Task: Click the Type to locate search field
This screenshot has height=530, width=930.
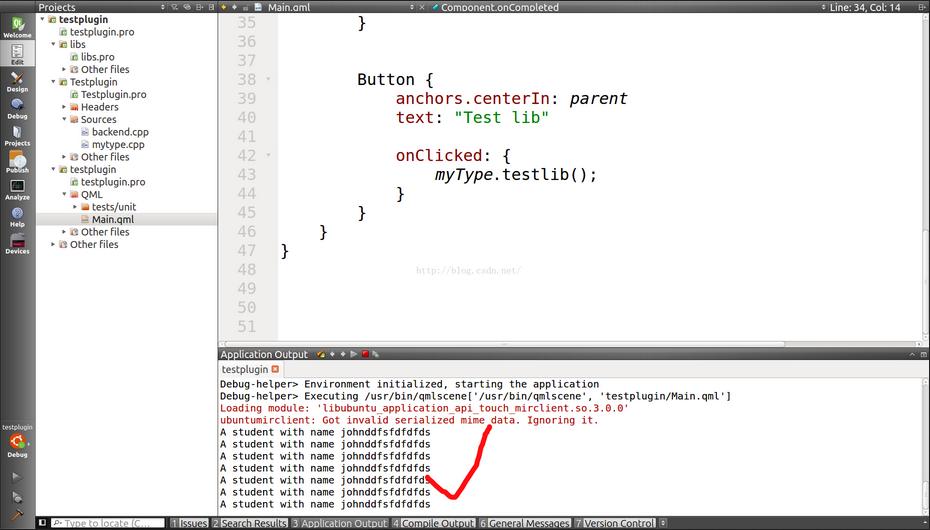Action: 108,523
